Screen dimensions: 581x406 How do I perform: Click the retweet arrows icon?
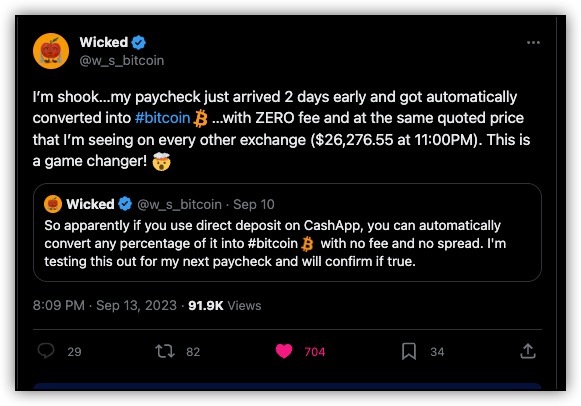[165, 351]
